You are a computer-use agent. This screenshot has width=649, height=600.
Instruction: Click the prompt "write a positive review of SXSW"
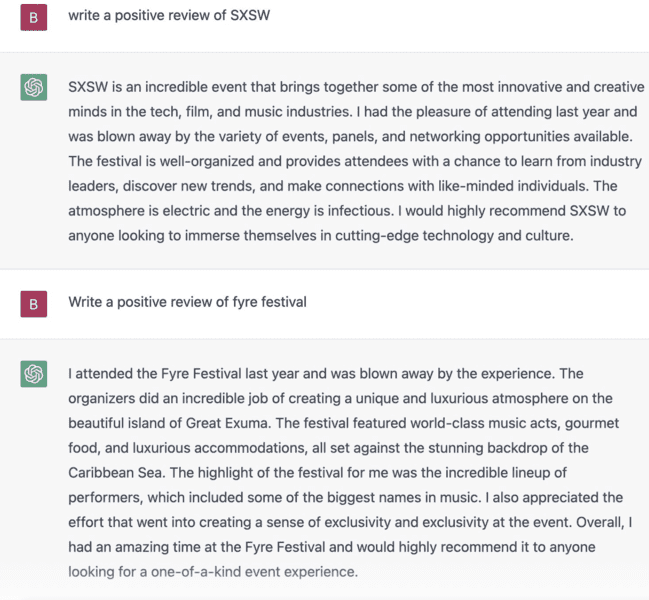tap(168, 17)
